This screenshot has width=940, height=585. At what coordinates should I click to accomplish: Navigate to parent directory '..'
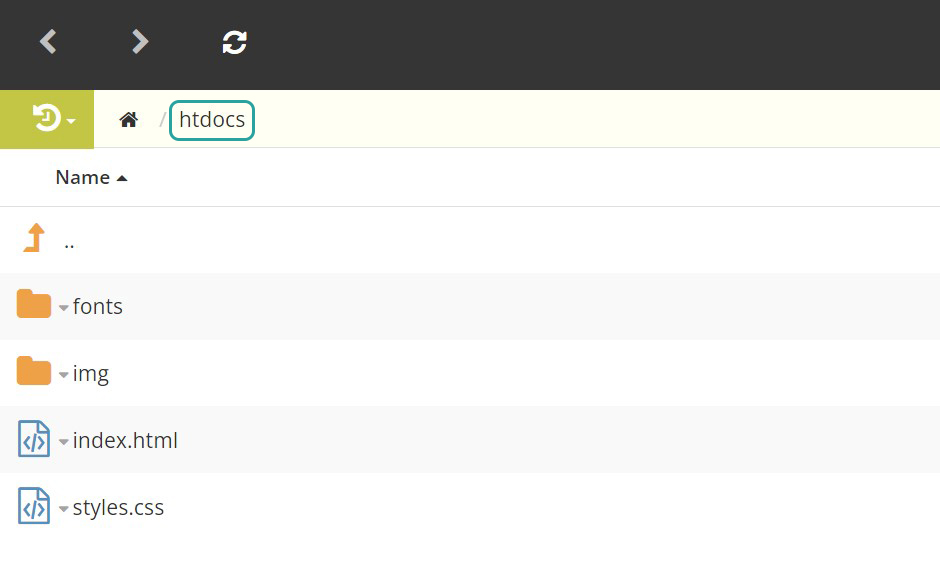point(70,244)
